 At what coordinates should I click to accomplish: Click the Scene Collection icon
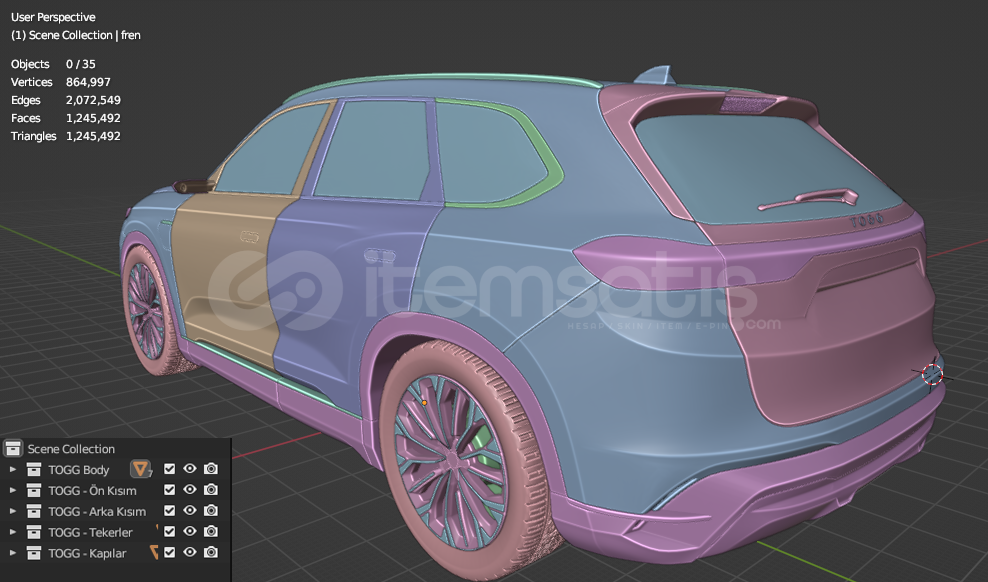tap(13, 448)
